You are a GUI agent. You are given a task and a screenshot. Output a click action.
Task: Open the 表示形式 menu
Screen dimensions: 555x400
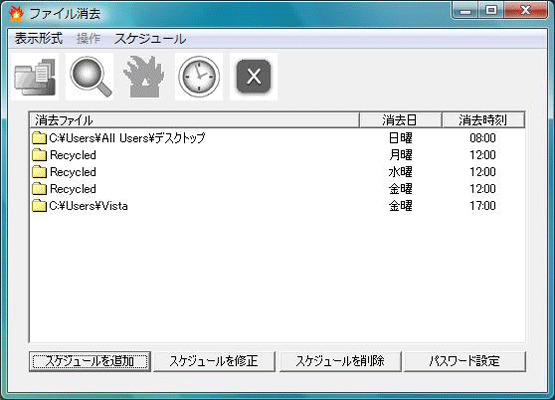39,38
